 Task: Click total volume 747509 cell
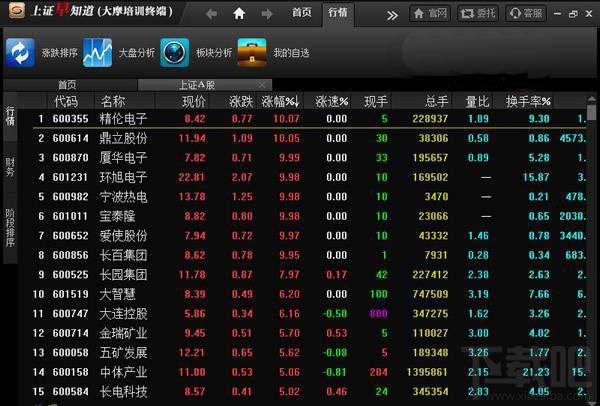point(430,294)
